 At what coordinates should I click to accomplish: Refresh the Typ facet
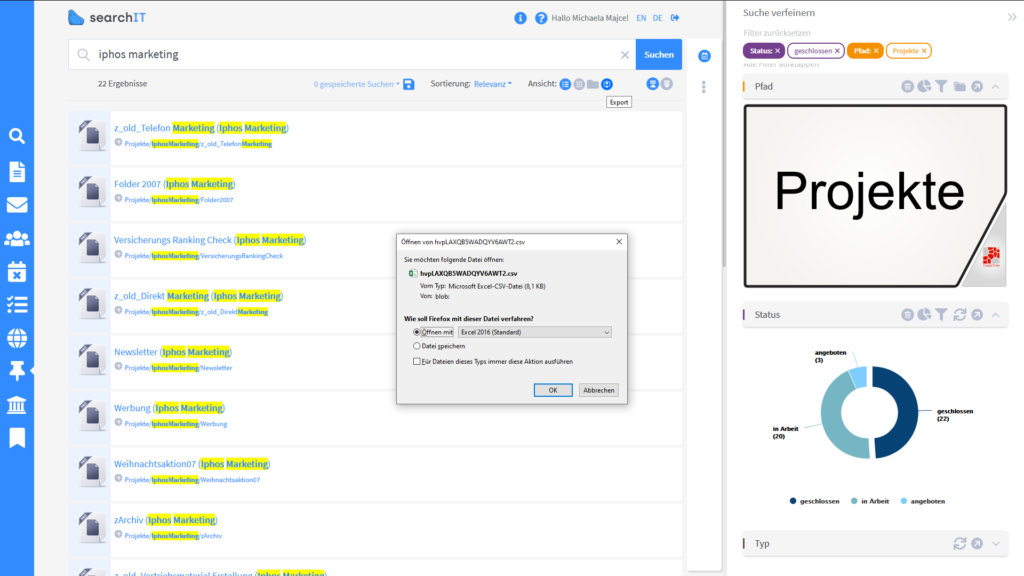959,543
